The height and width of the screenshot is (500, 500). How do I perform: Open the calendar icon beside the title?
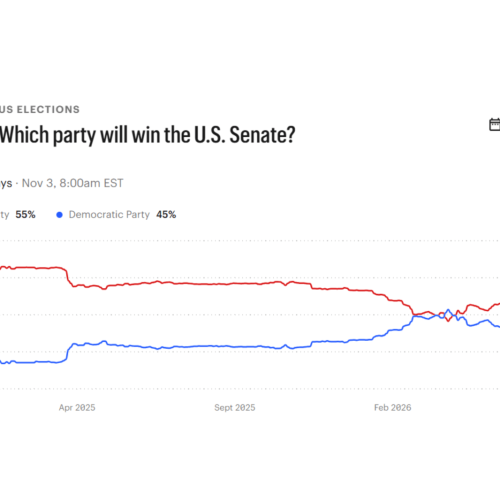[495, 124]
